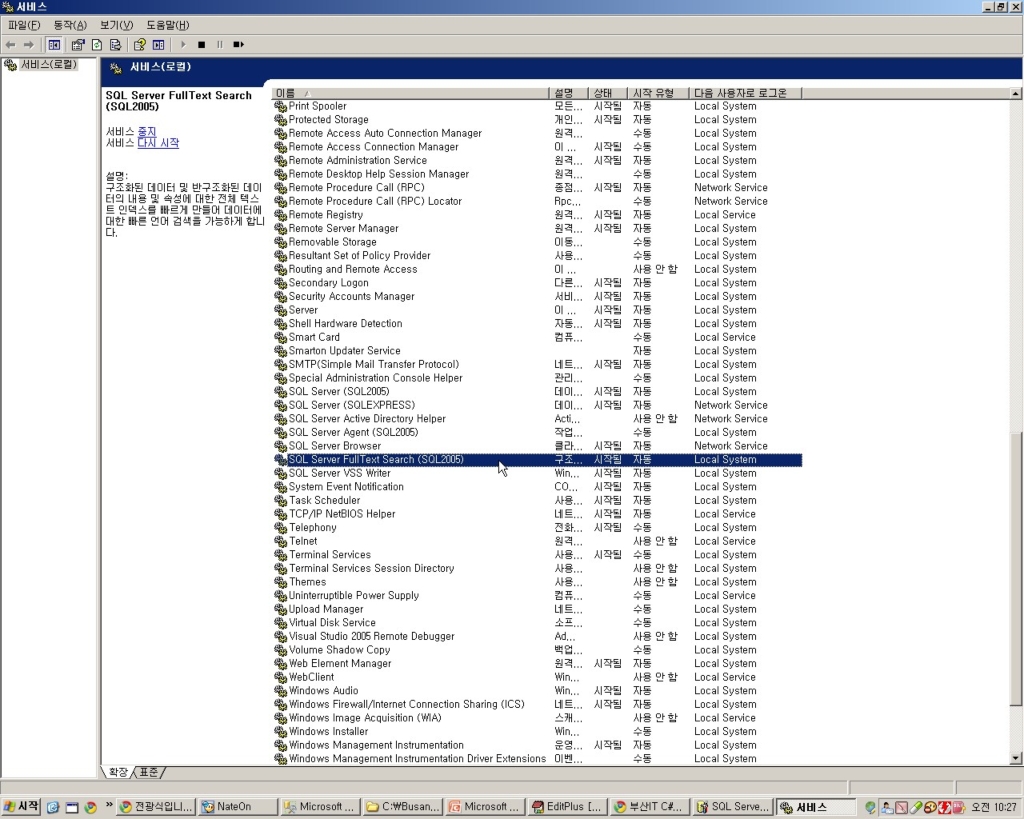Select the Uninterruptible Power Supply service
Image resolution: width=1024 pixels, height=819 pixels.
pyautogui.click(x=537, y=595)
